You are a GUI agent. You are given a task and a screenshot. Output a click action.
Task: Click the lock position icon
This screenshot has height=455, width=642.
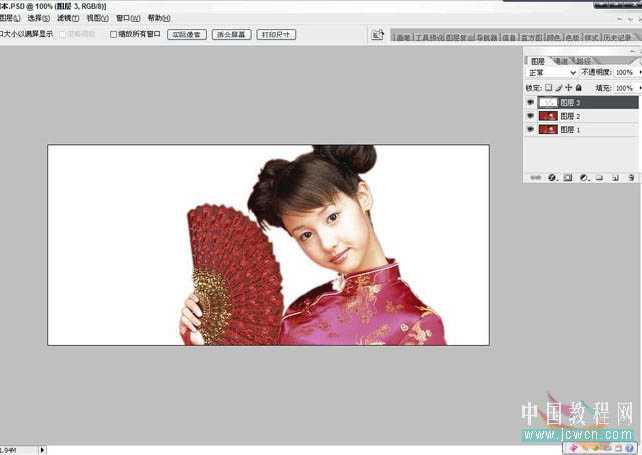click(x=568, y=88)
